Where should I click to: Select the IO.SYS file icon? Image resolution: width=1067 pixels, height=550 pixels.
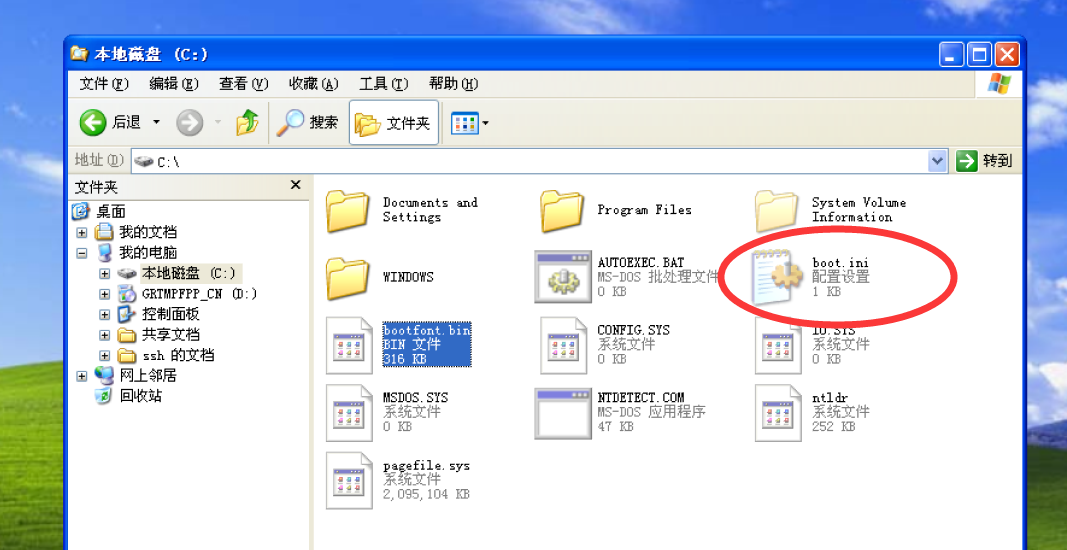pyautogui.click(x=778, y=345)
